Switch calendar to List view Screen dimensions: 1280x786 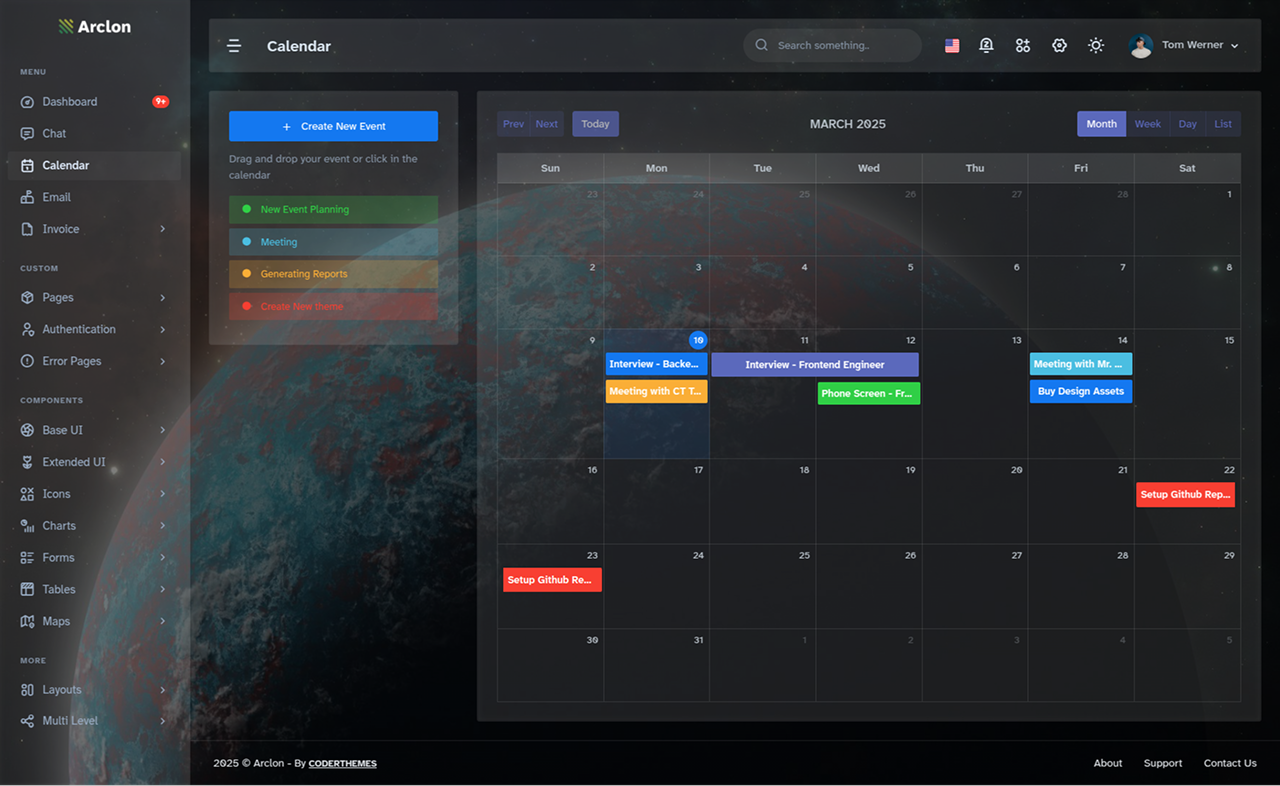pyautogui.click(x=1223, y=124)
